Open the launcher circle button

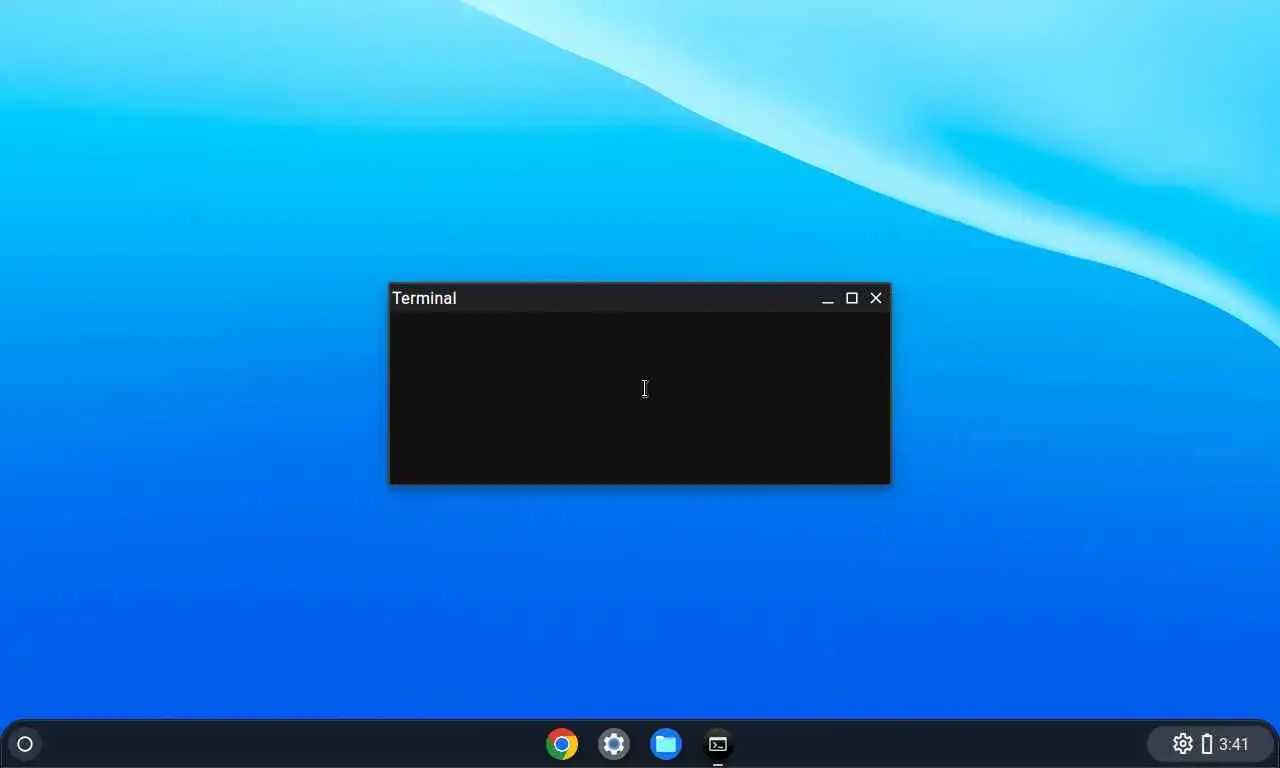[25, 744]
